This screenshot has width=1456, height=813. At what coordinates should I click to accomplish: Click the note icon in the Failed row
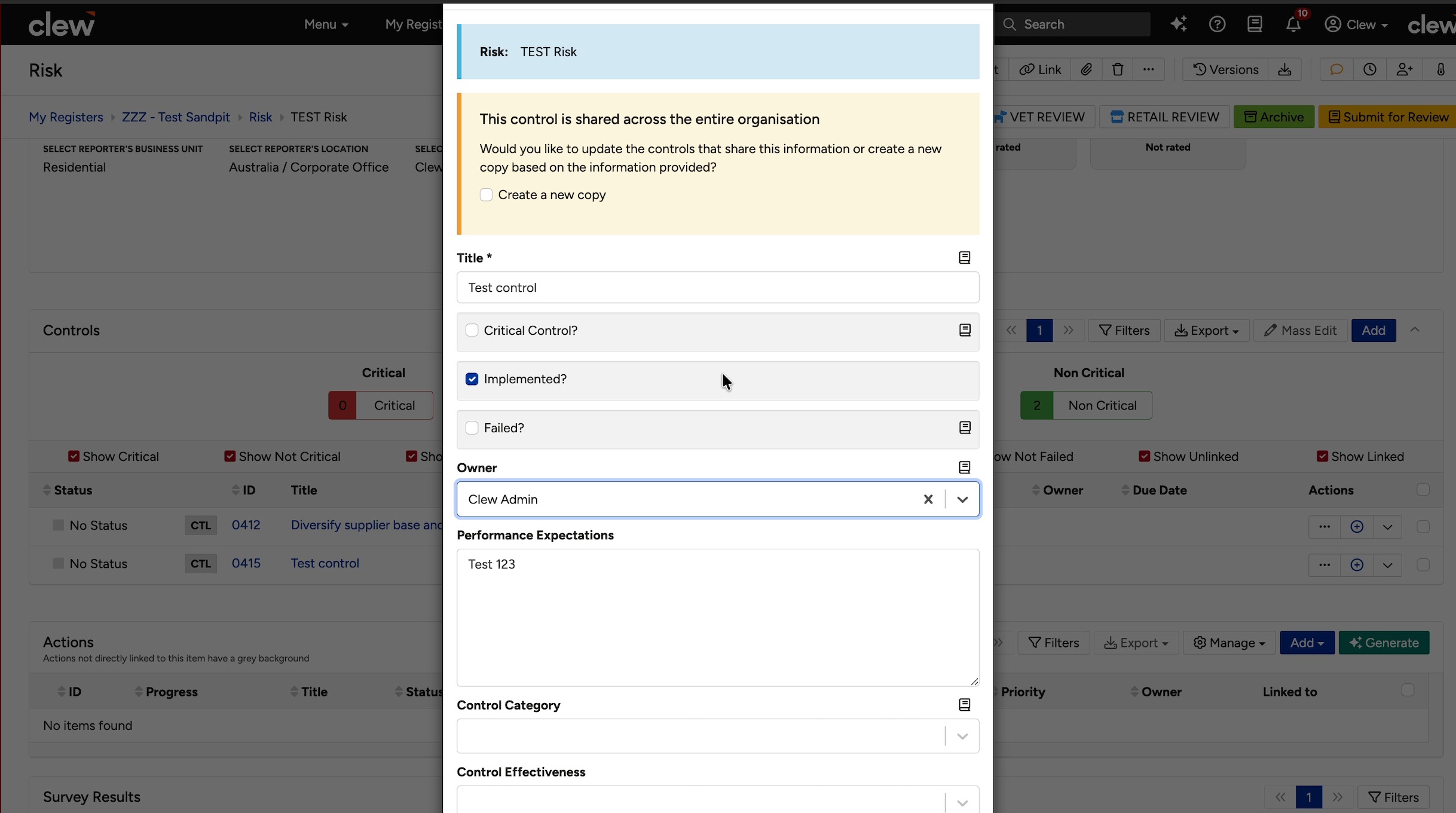965,427
